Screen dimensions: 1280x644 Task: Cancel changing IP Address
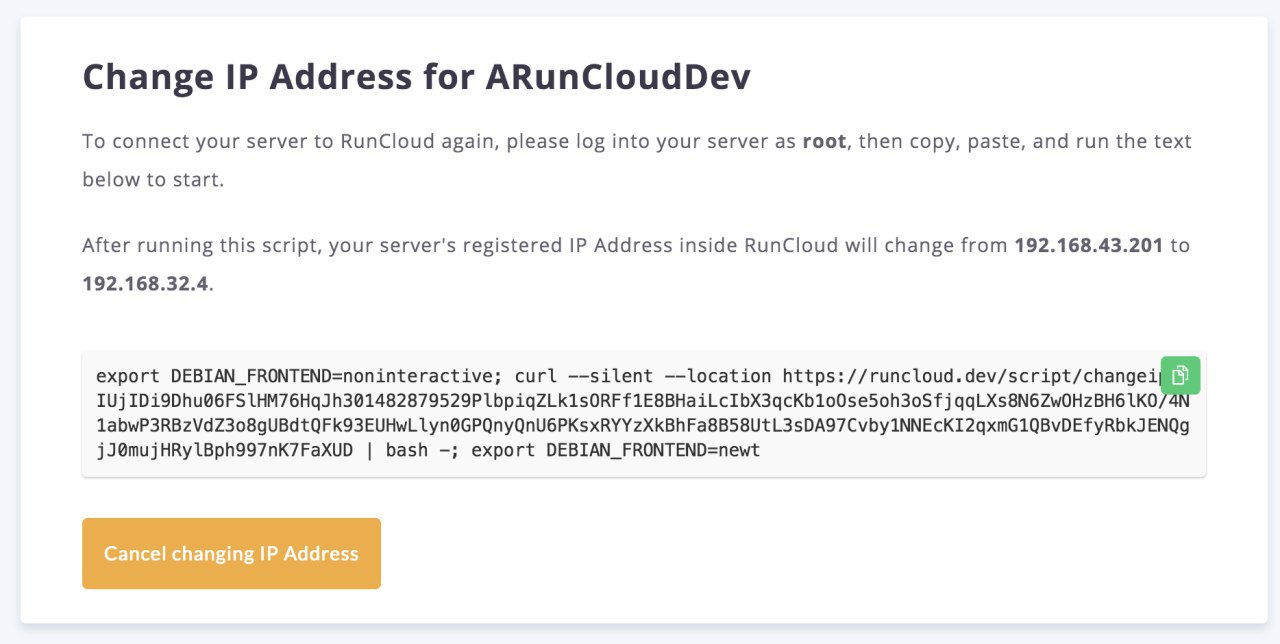pyautogui.click(x=231, y=553)
